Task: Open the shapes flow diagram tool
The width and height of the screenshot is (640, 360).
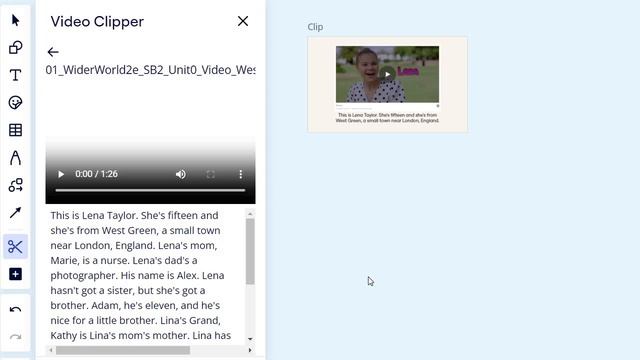Action: [x=16, y=185]
